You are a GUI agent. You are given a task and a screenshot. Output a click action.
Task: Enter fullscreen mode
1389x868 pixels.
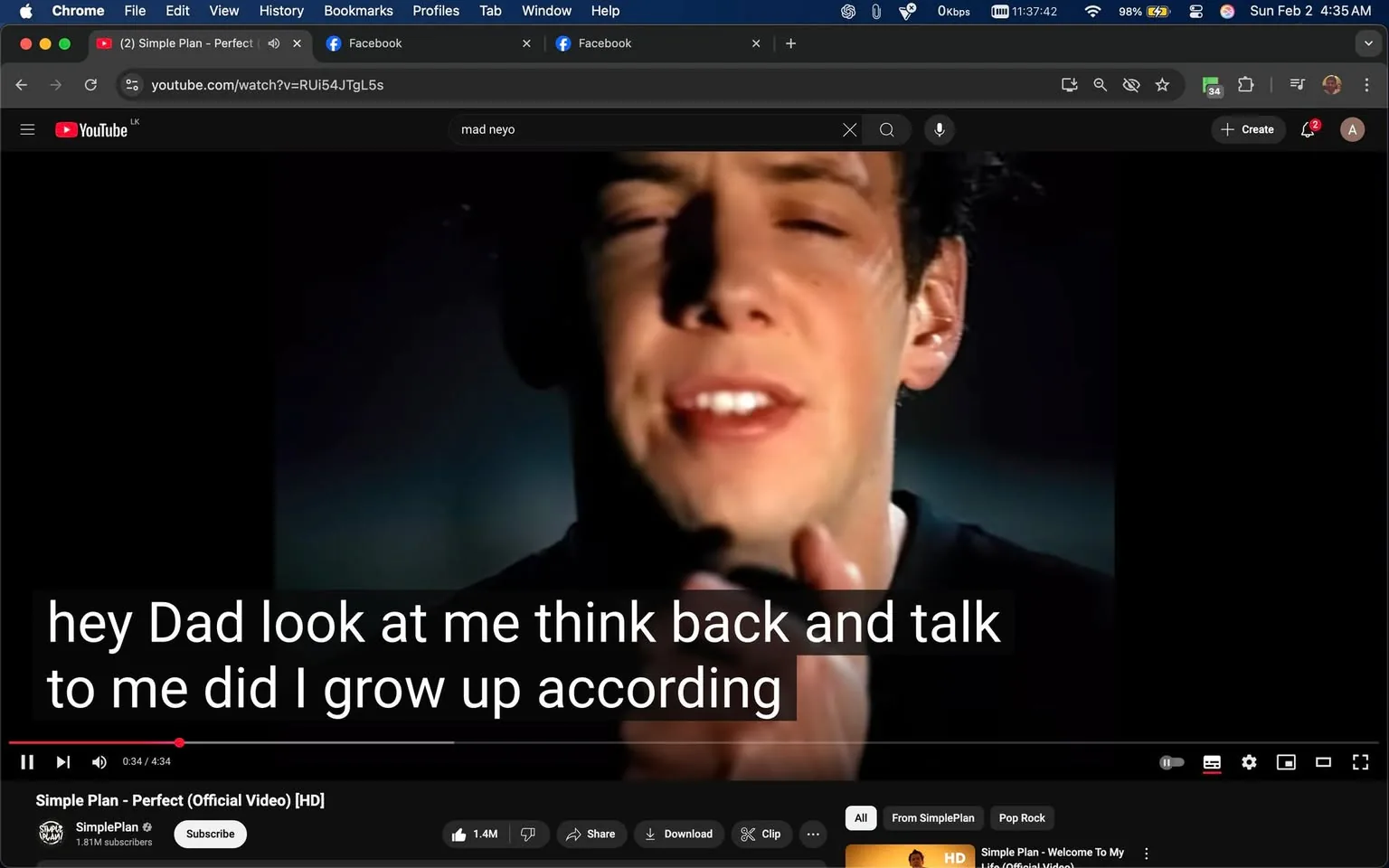[1360, 762]
